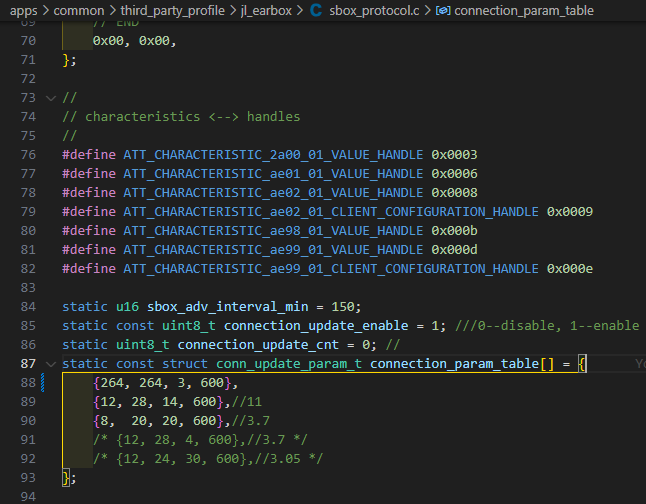Open the 'jl_earbox' breadcrumb folder
The image size is (646, 504).
click(x=266, y=10)
